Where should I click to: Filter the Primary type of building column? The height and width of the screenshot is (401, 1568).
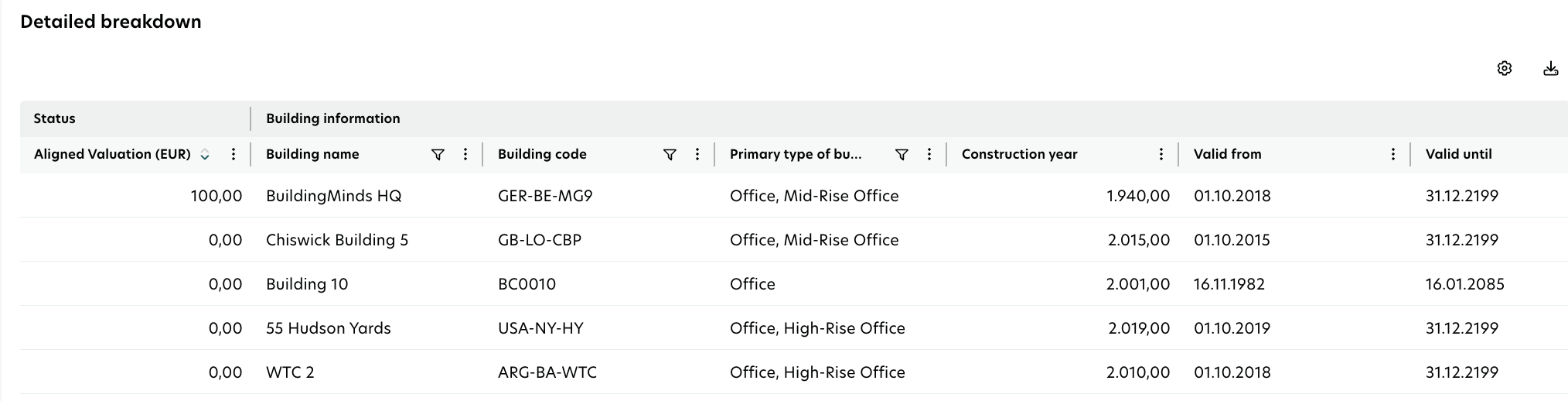[902, 155]
